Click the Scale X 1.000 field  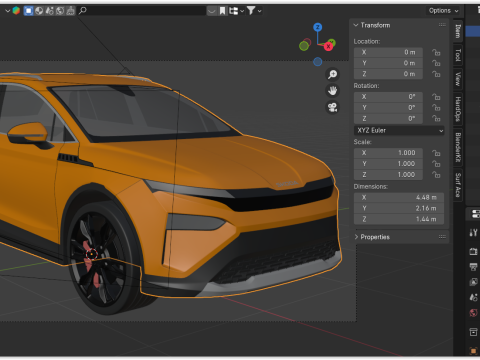(388, 153)
